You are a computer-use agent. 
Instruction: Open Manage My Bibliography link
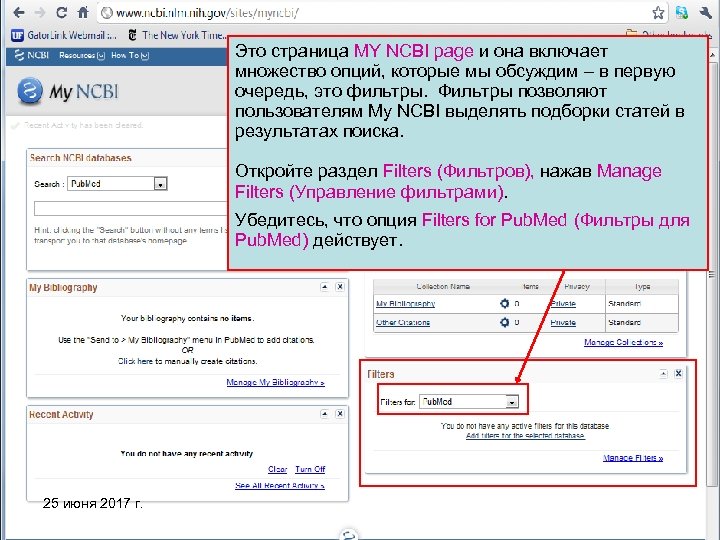click(276, 382)
